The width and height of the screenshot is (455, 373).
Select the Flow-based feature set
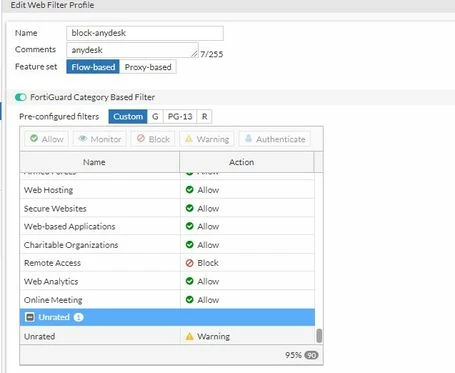93,67
